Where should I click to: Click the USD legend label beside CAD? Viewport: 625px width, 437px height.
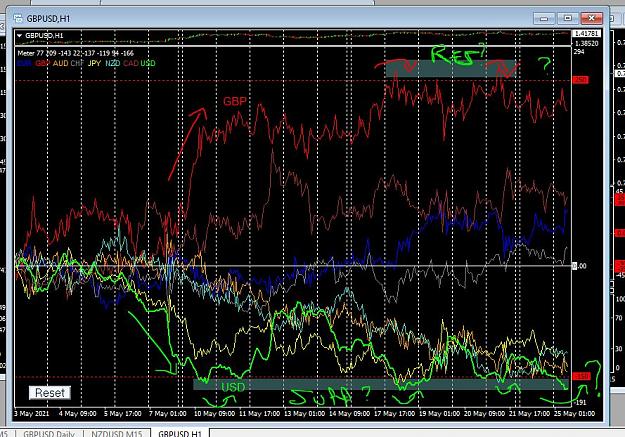[x=147, y=63]
